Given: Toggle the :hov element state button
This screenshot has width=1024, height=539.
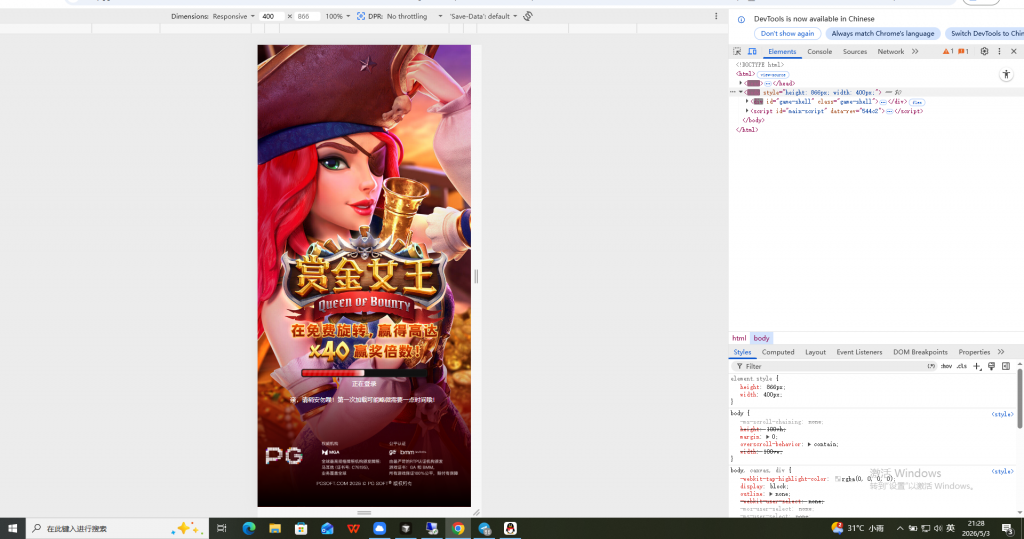Looking at the screenshot, I should coord(946,367).
